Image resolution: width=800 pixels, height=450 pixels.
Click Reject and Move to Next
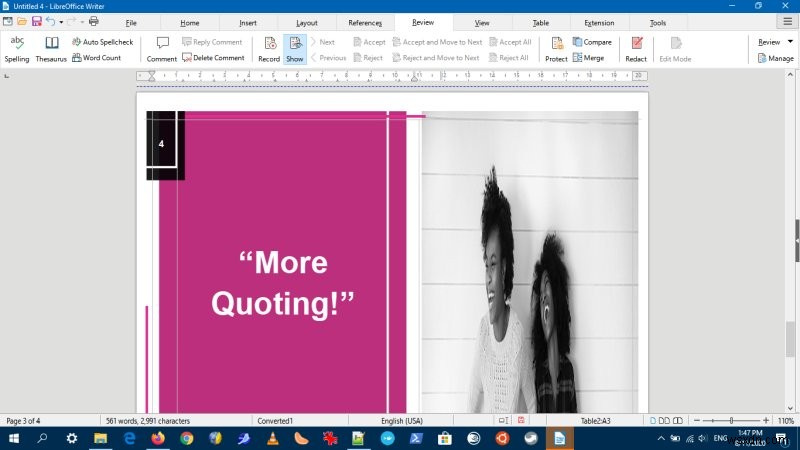436,58
